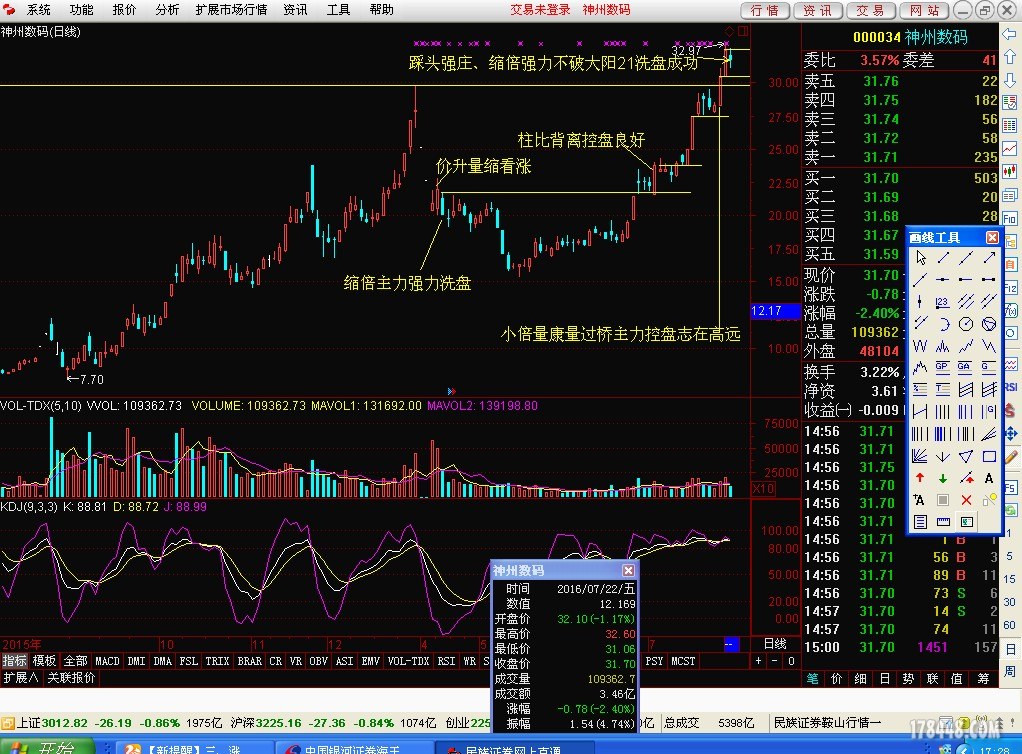The width and height of the screenshot is (1022, 754).
Task: Switch to the 势 tab
Action: pyautogui.click(x=909, y=678)
